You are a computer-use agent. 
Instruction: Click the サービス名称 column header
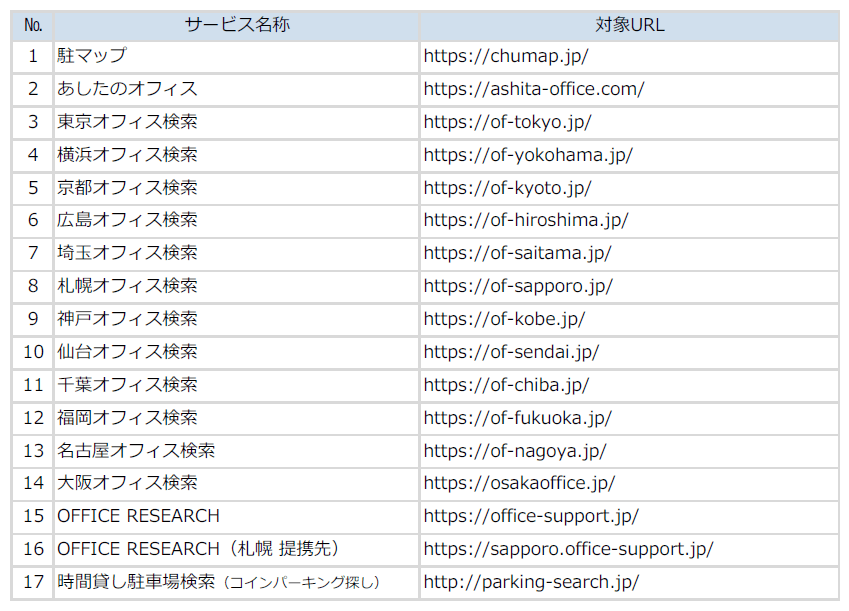pos(237,25)
